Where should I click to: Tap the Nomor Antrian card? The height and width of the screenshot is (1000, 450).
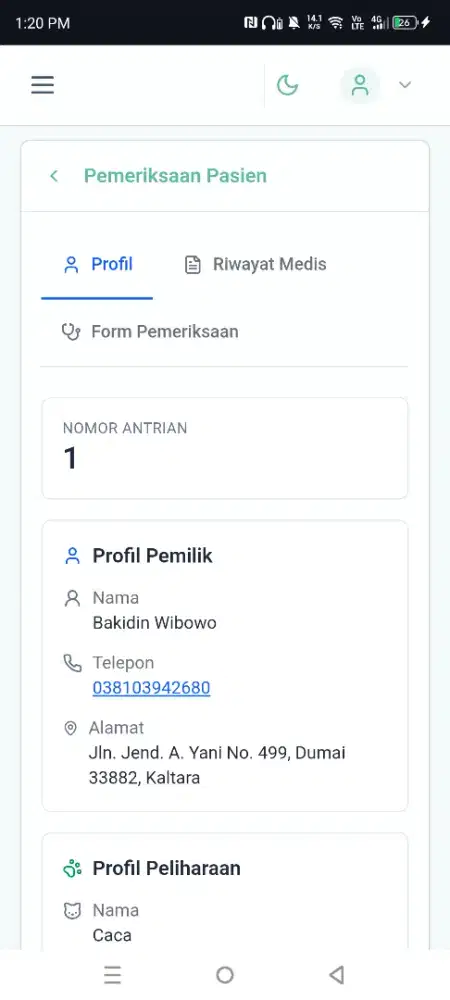coord(225,448)
